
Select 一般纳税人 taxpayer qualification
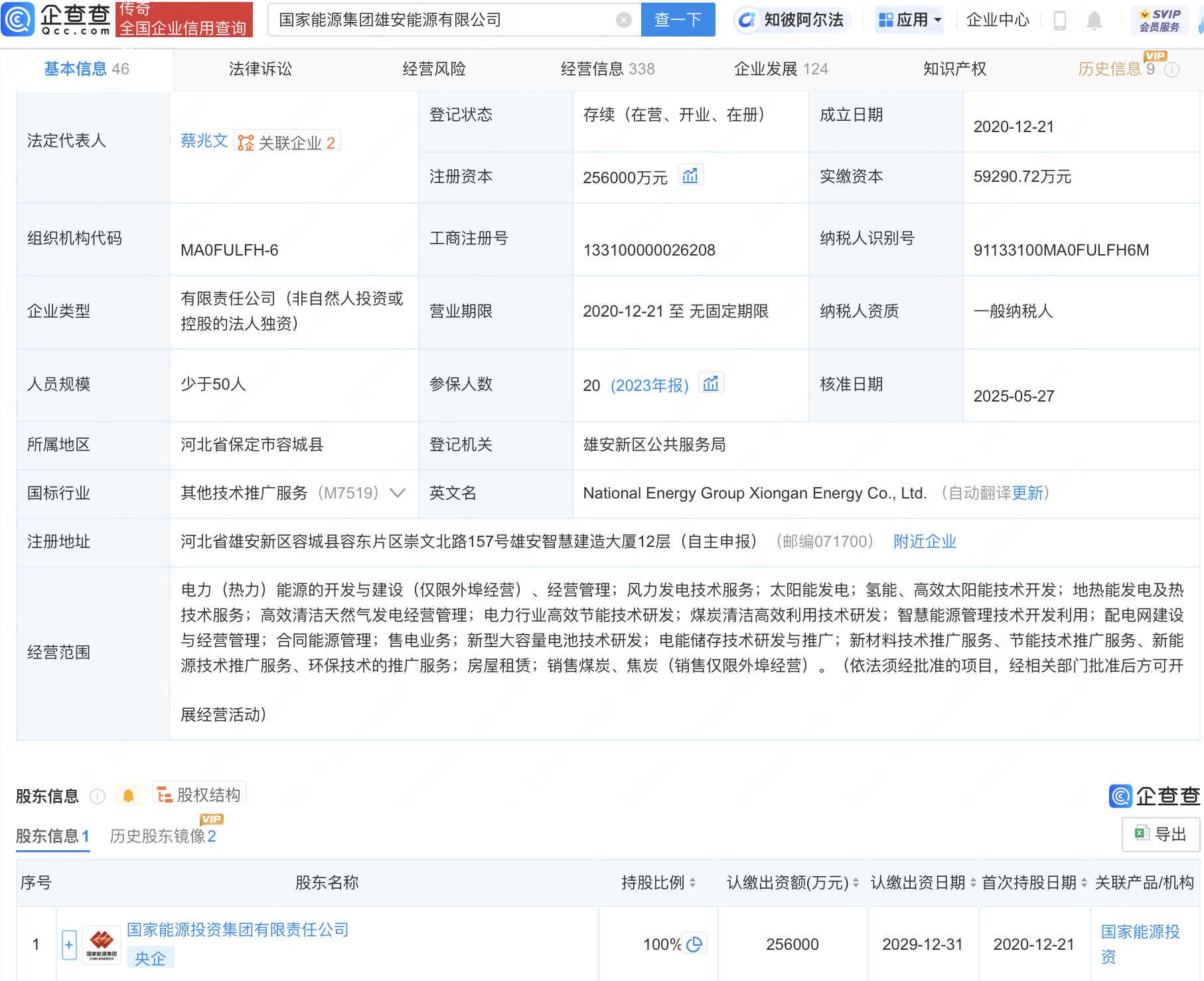(1013, 311)
